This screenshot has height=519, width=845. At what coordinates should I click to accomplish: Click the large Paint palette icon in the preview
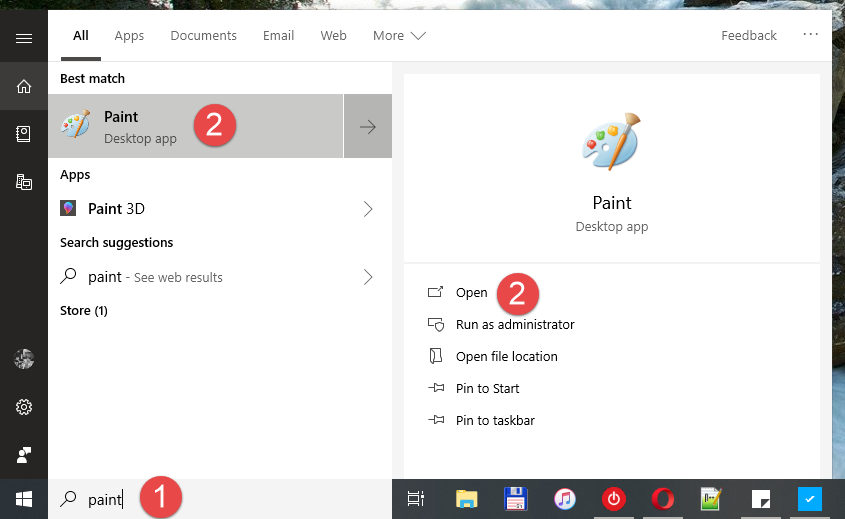(x=612, y=142)
